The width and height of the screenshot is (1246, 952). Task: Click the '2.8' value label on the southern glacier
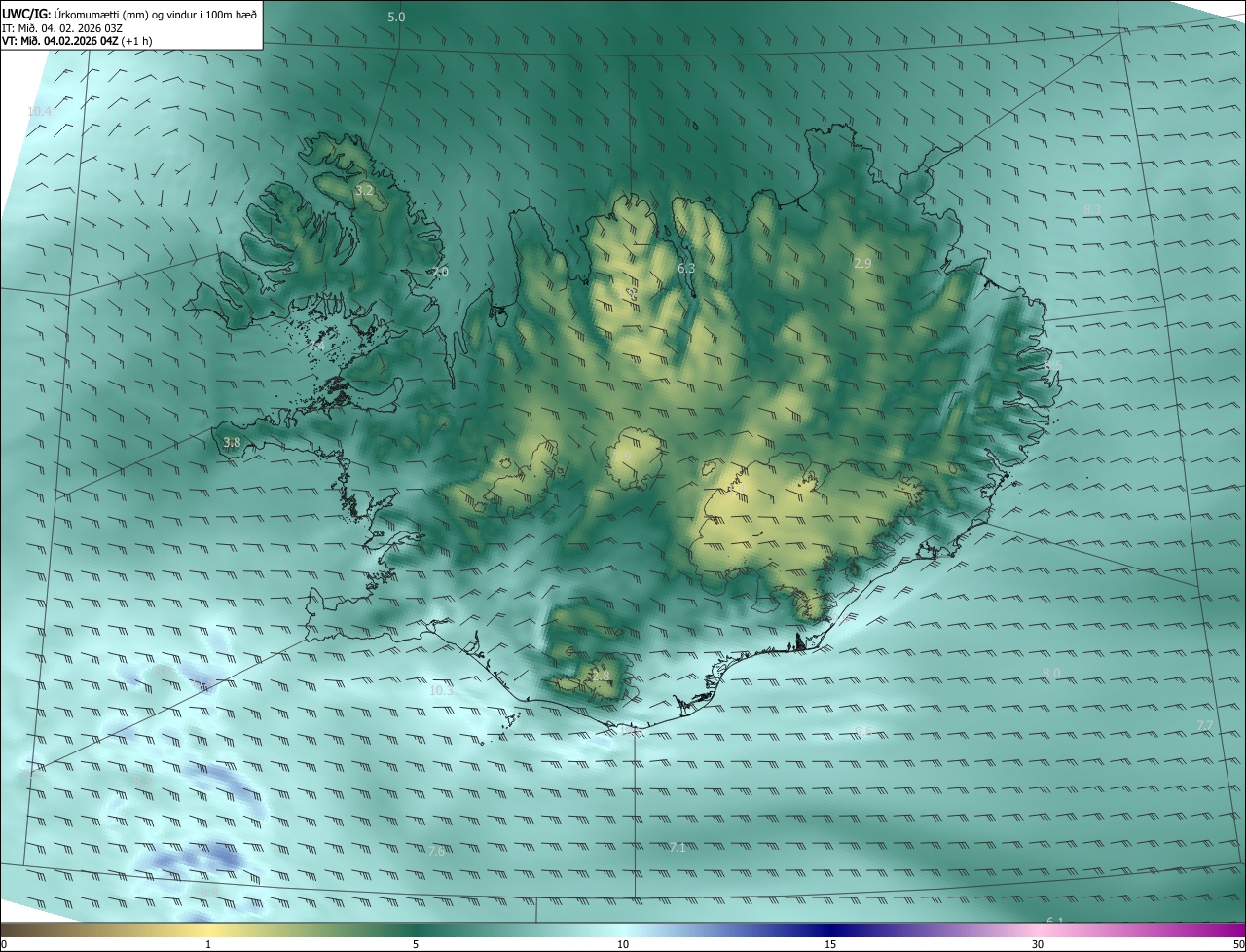click(601, 676)
